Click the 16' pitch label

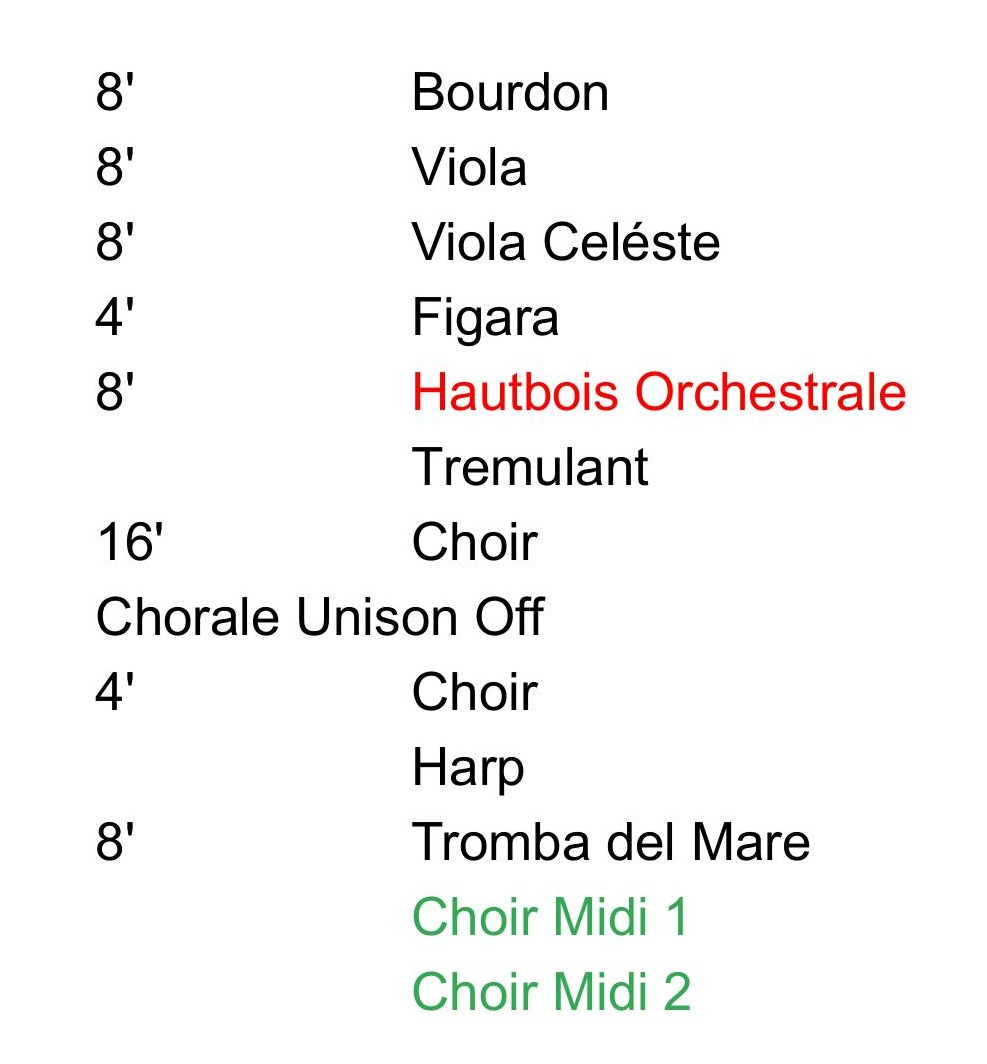coord(129,543)
